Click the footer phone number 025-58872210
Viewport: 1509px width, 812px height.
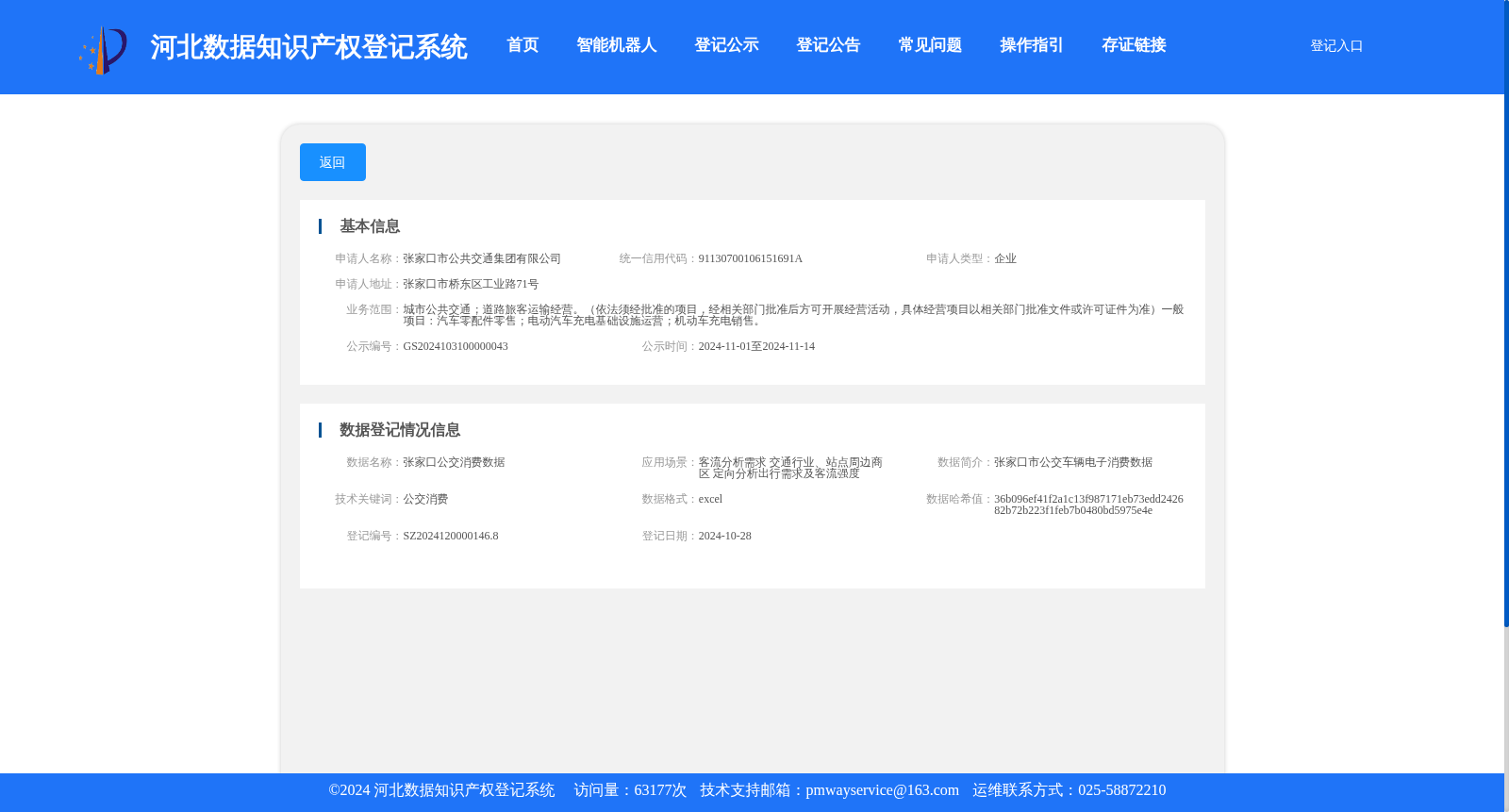click(x=1121, y=790)
